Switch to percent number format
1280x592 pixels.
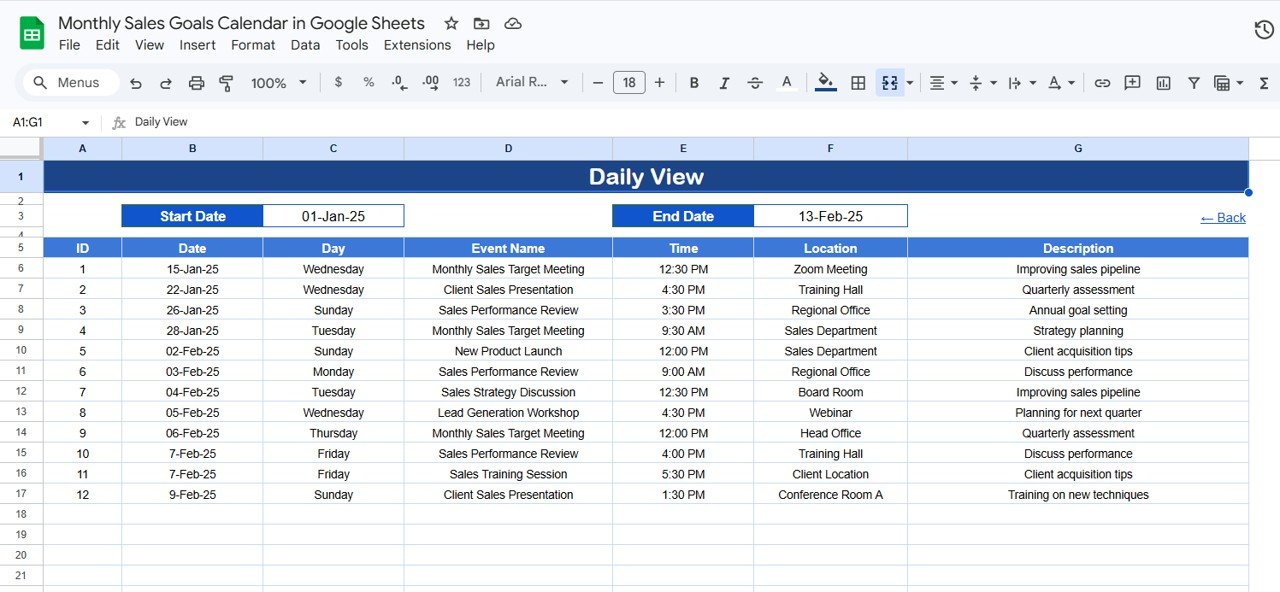(x=368, y=82)
